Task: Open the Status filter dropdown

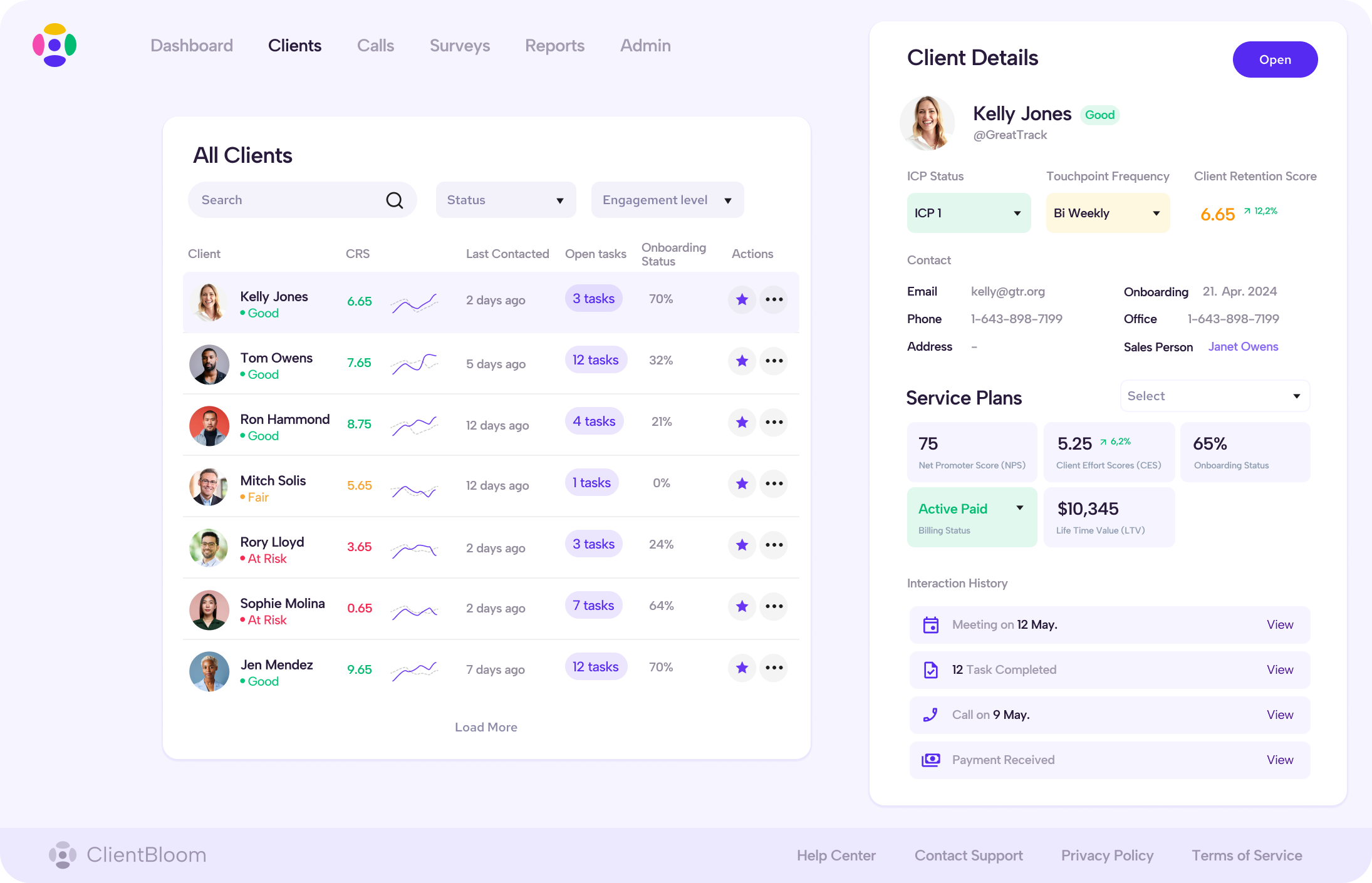Action: pyautogui.click(x=506, y=200)
